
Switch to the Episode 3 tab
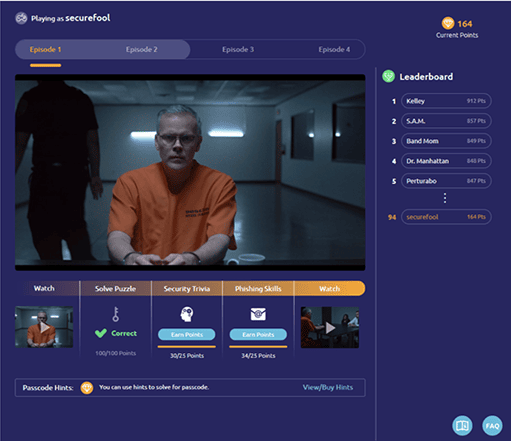(238, 49)
